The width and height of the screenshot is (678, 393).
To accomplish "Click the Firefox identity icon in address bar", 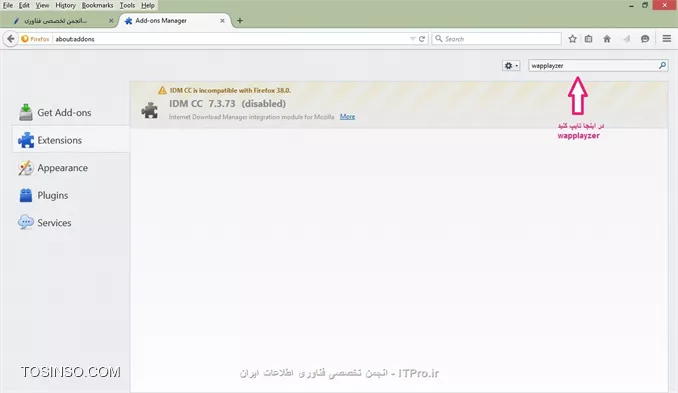I will point(25,39).
